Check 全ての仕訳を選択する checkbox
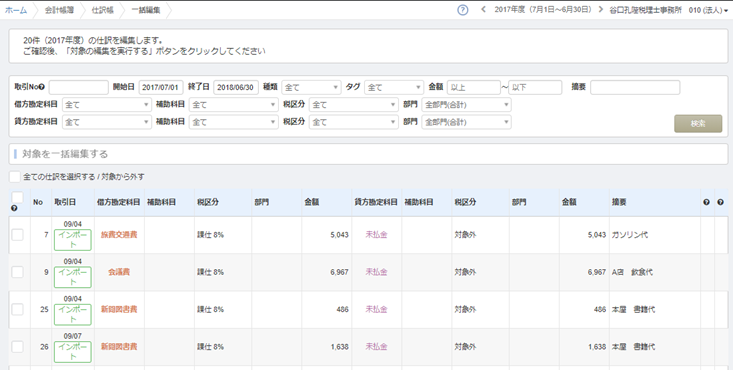Image resolution: width=733 pixels, height=370 pixels. (x=15, y=176)
